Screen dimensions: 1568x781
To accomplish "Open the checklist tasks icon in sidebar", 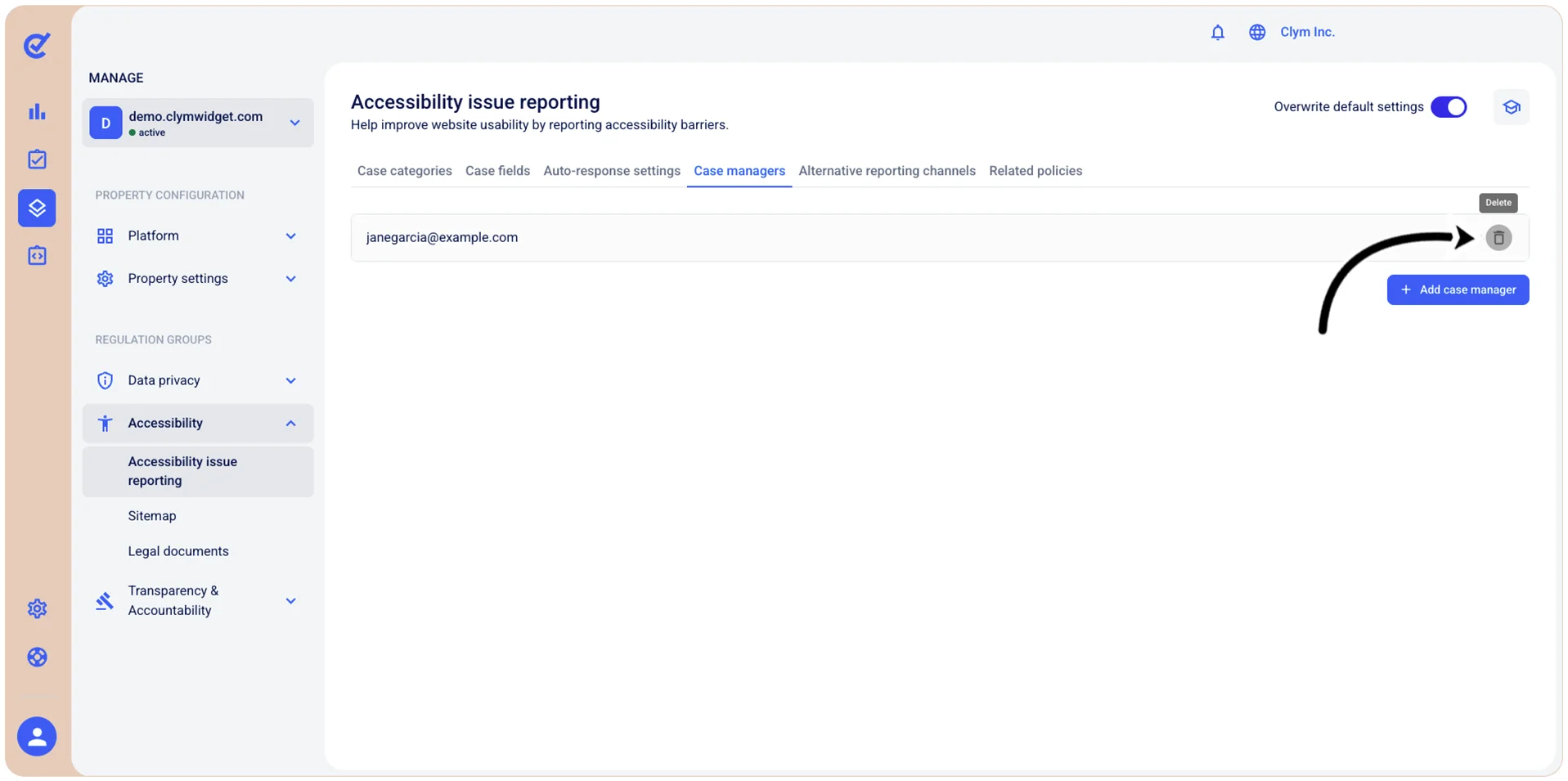I will 37,159.
